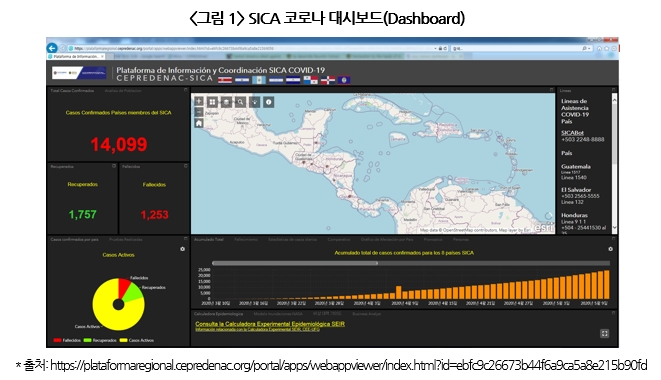
Task: Click the esri logo on map
Action: click(544, 227)
